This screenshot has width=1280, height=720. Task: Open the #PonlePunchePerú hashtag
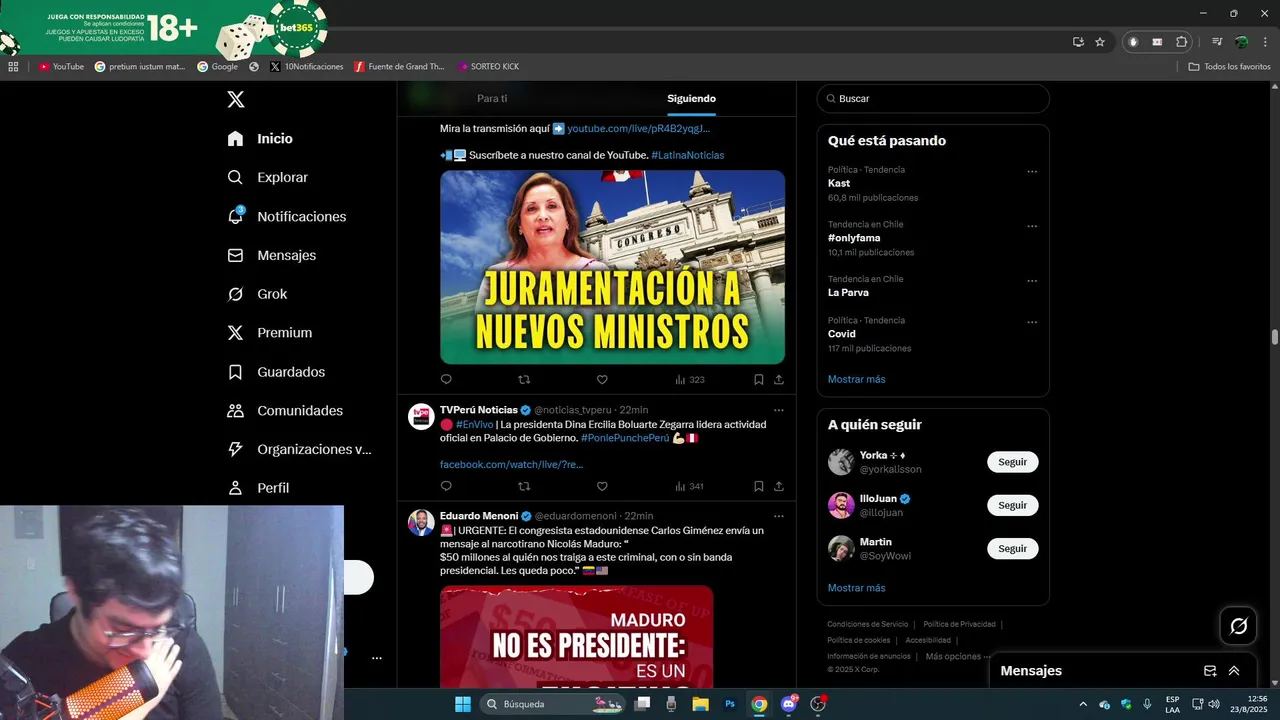tap(625, 438)
